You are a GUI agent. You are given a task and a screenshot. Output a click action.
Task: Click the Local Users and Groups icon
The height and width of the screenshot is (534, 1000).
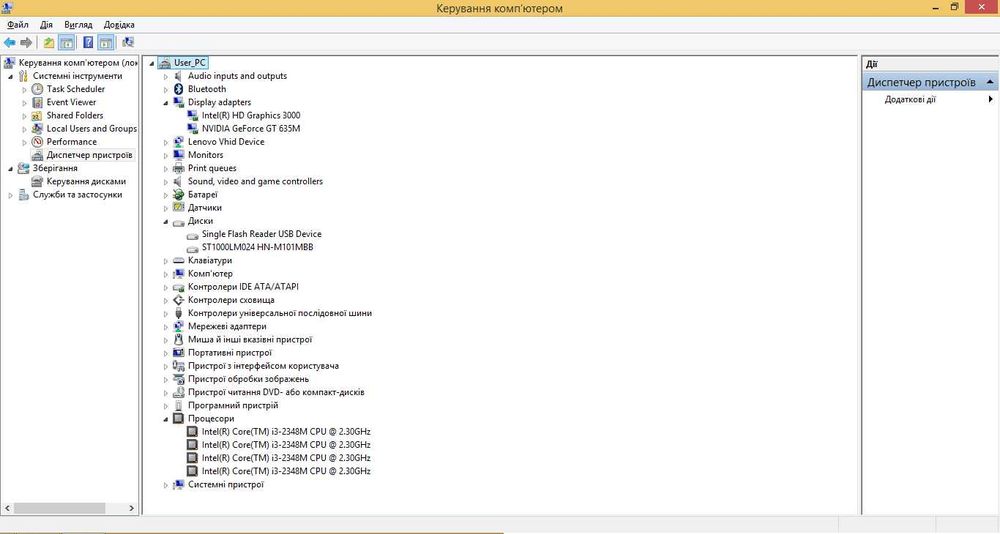pyautogui.click(x=38, y=129)
